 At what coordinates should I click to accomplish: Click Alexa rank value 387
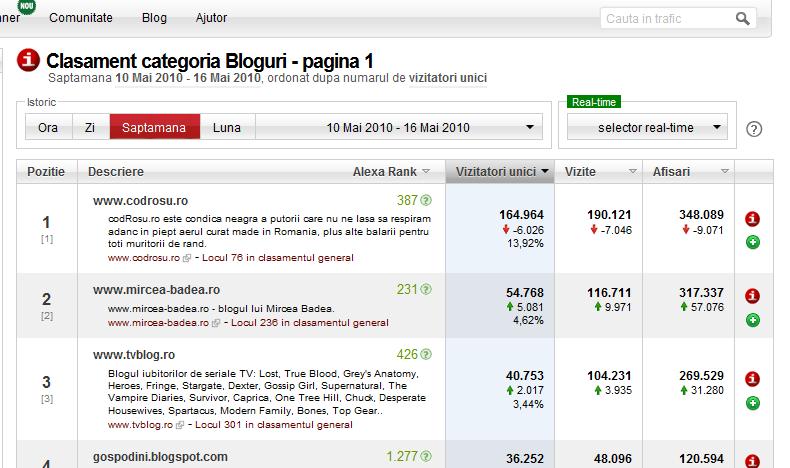(x=407, y=200)
